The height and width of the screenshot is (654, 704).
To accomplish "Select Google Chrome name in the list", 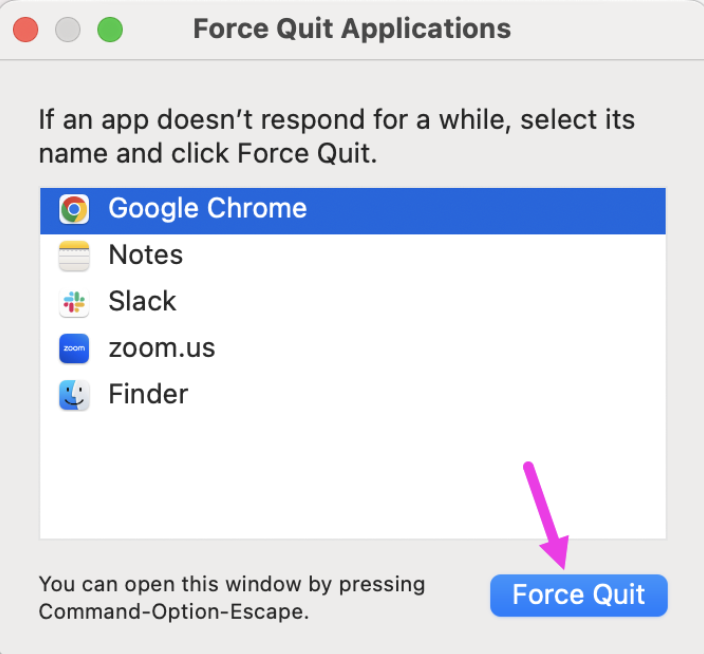I will [207, 209].
